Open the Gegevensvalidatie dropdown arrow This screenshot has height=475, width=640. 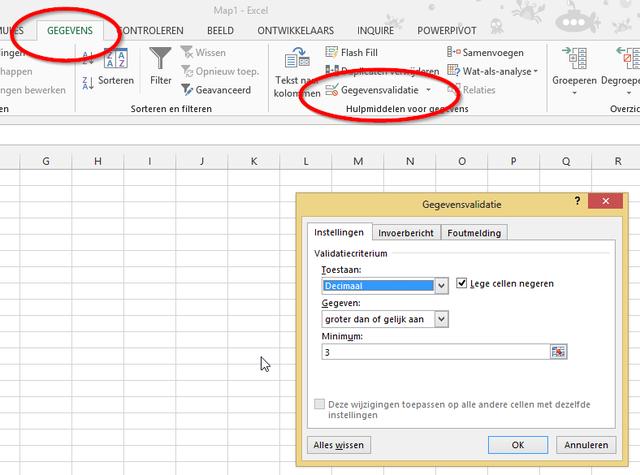(x=428, y=90)
